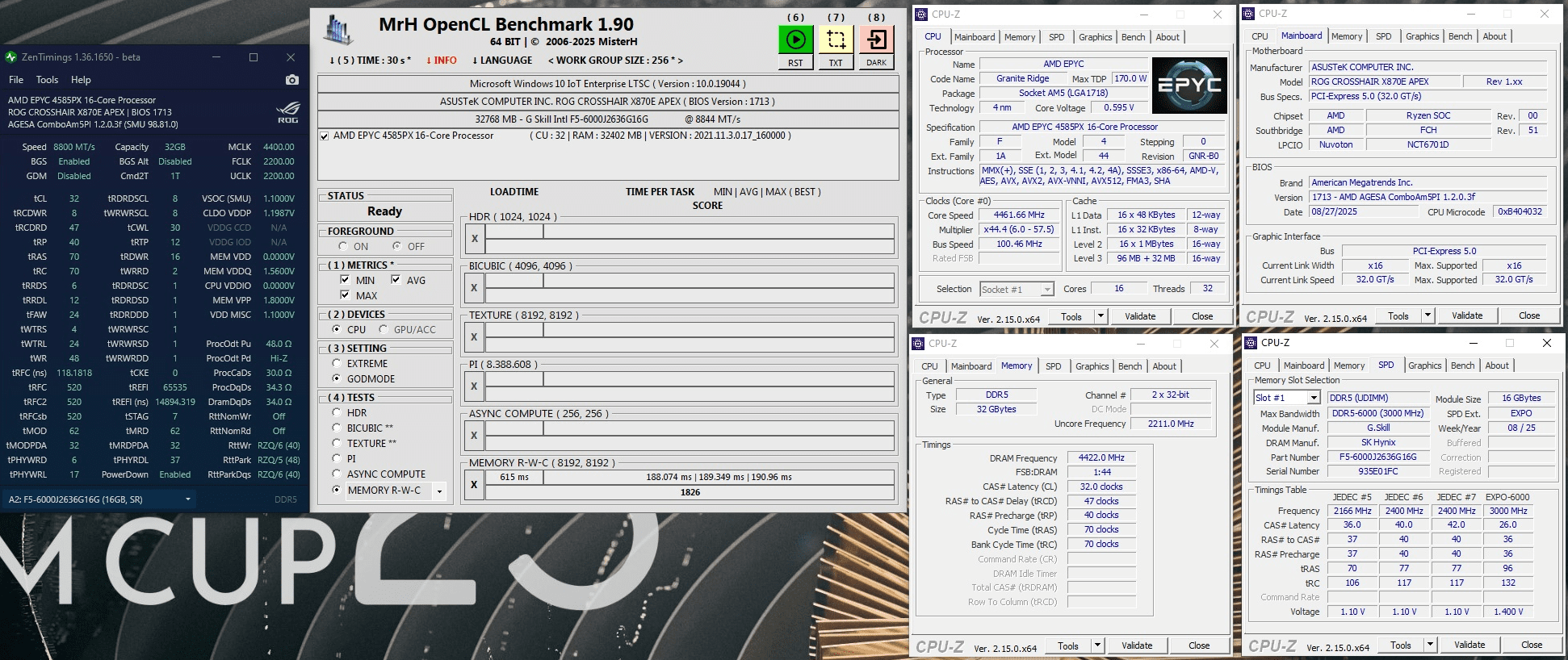Select the GPU/ACC device radio button
The image size is (1568, 660).
384,329
